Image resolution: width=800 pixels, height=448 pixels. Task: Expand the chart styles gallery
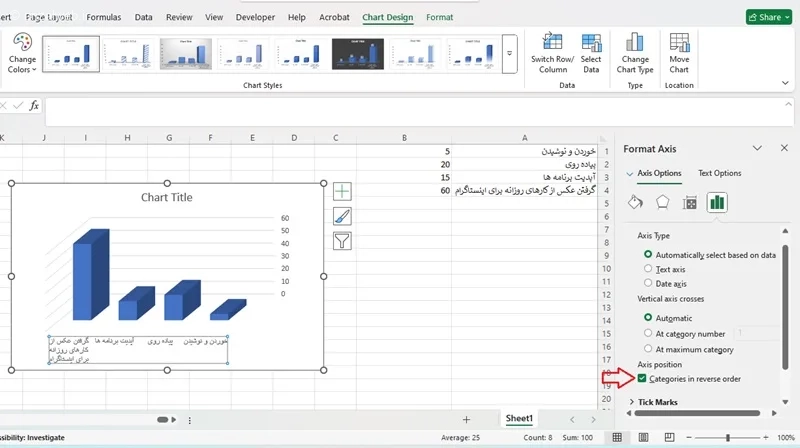click(509, 53)
